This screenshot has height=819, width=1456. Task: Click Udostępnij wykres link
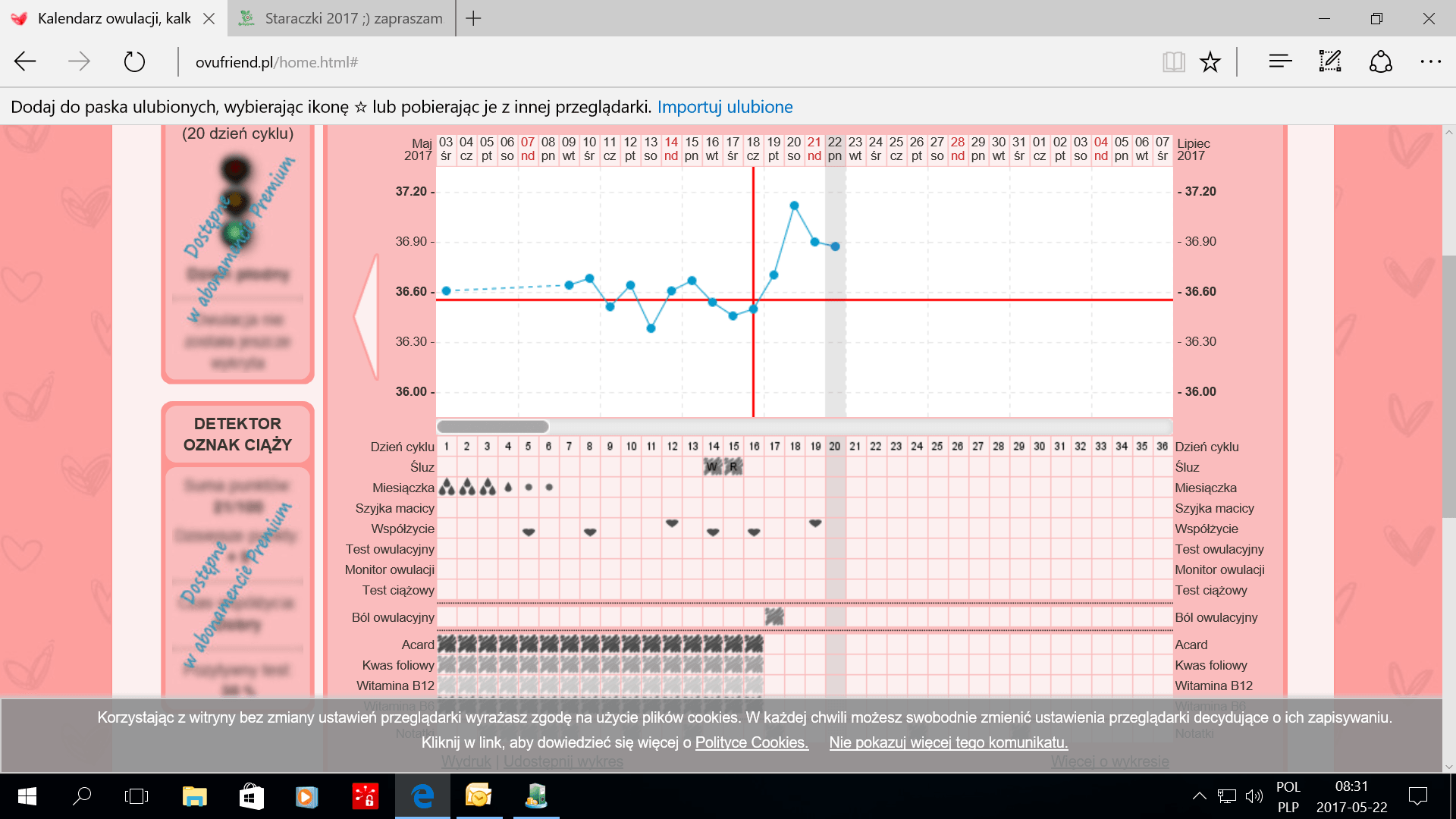[x=563, y=761]
